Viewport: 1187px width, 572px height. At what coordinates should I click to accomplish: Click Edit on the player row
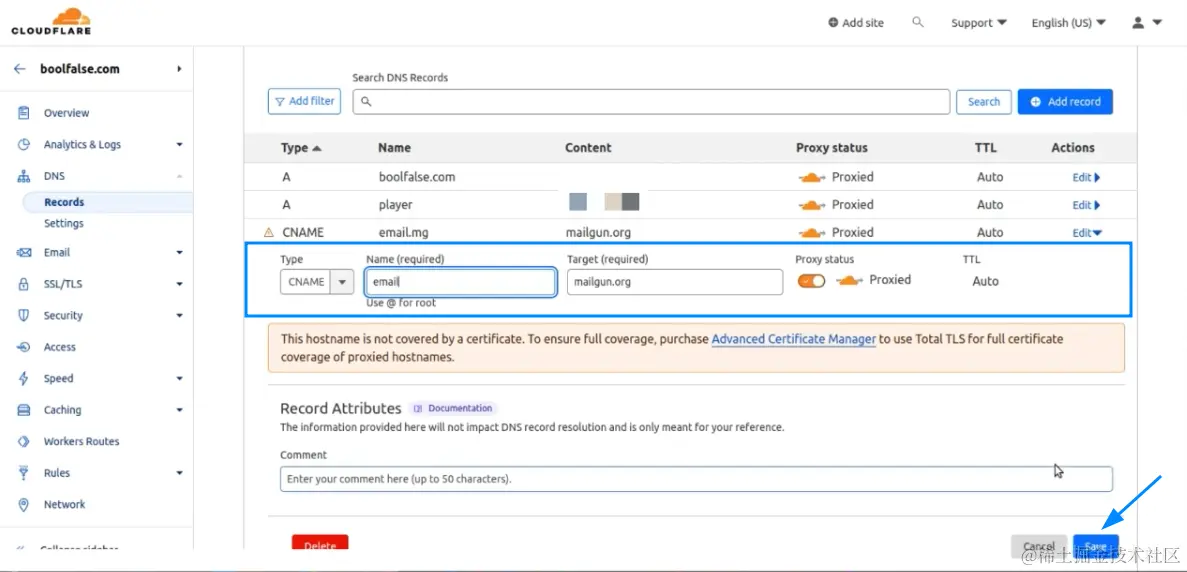click(1086, 205)
